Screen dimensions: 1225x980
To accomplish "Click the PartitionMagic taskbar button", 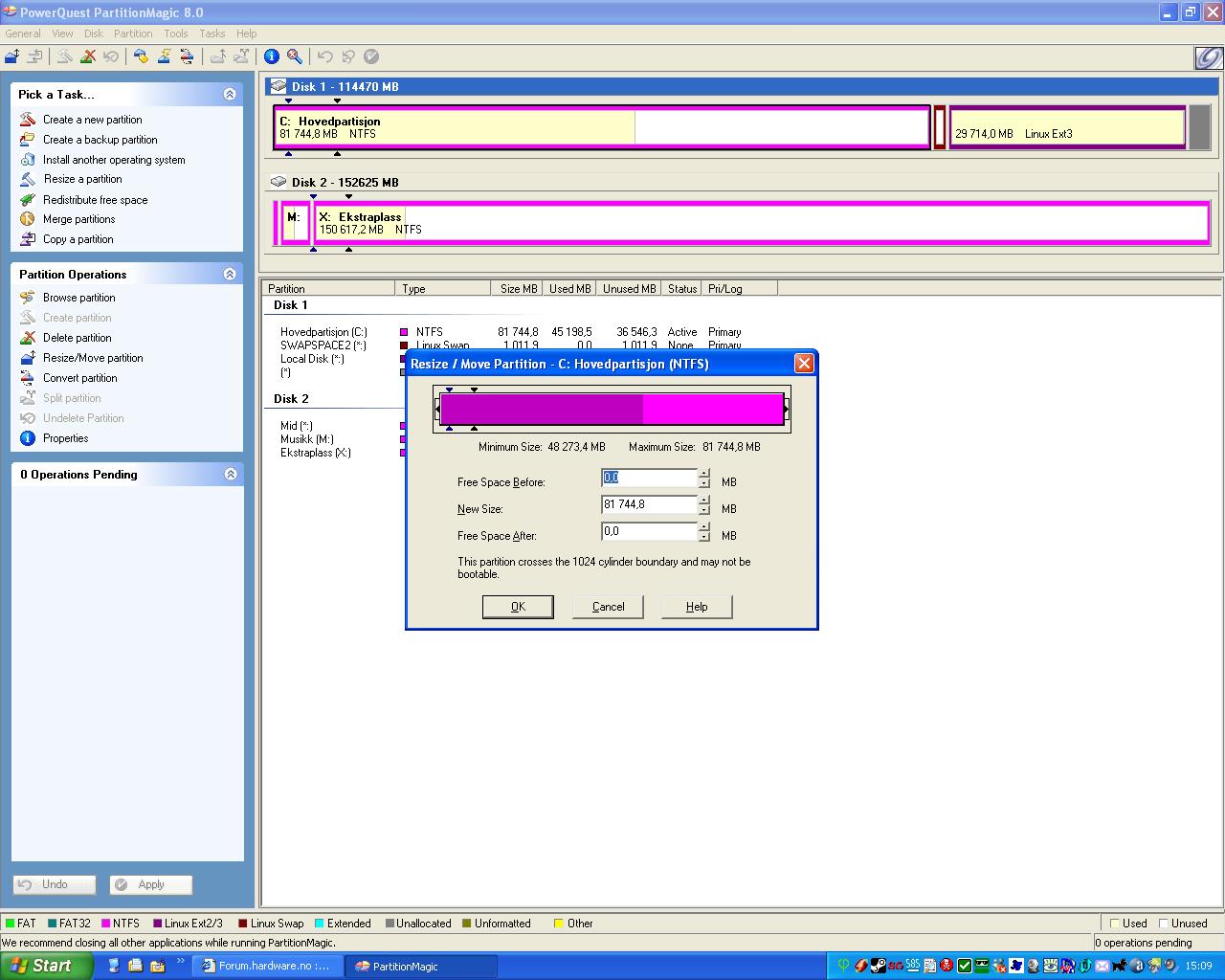I will coord(420,967).
